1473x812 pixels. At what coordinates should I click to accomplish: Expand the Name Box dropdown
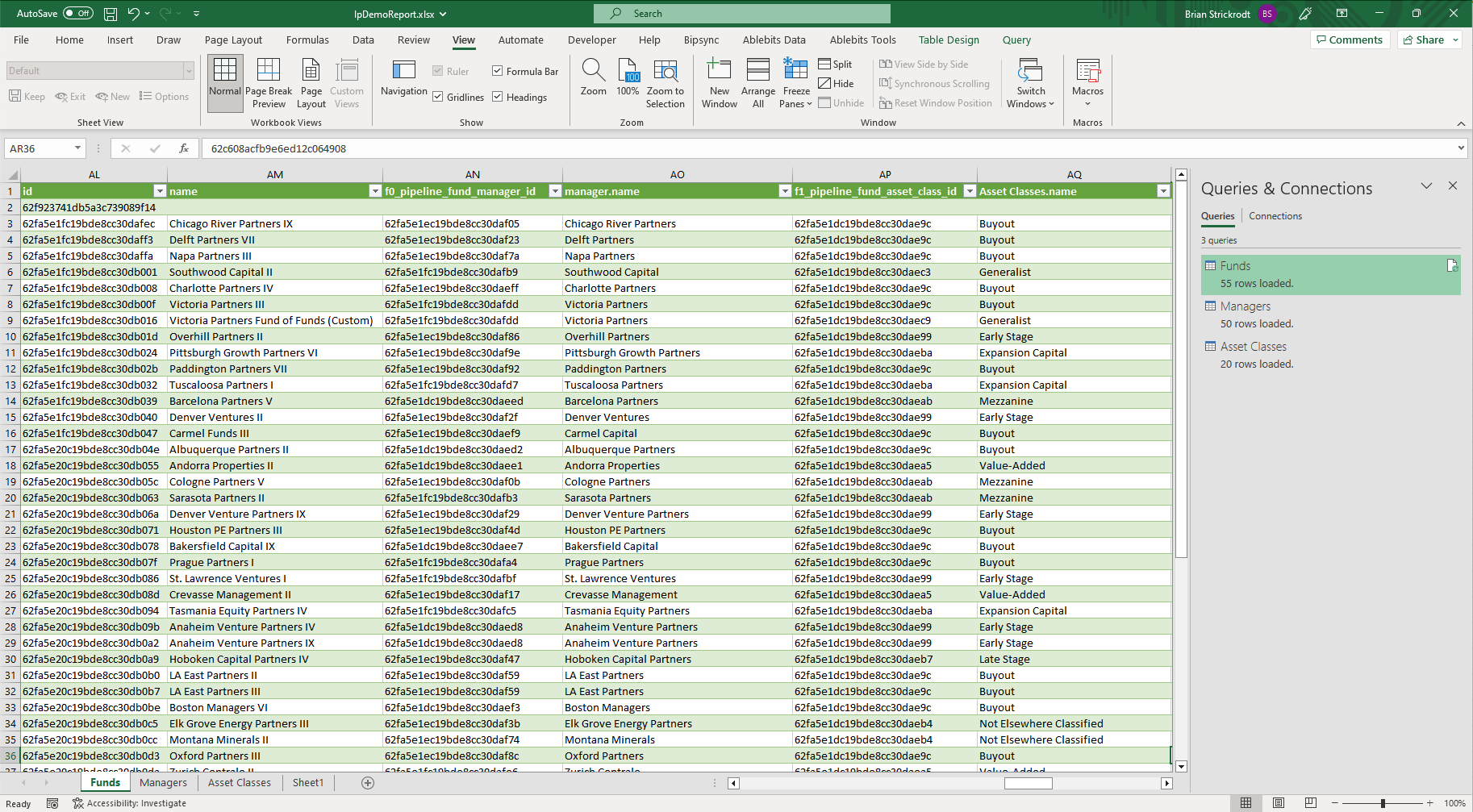[77, 148]
